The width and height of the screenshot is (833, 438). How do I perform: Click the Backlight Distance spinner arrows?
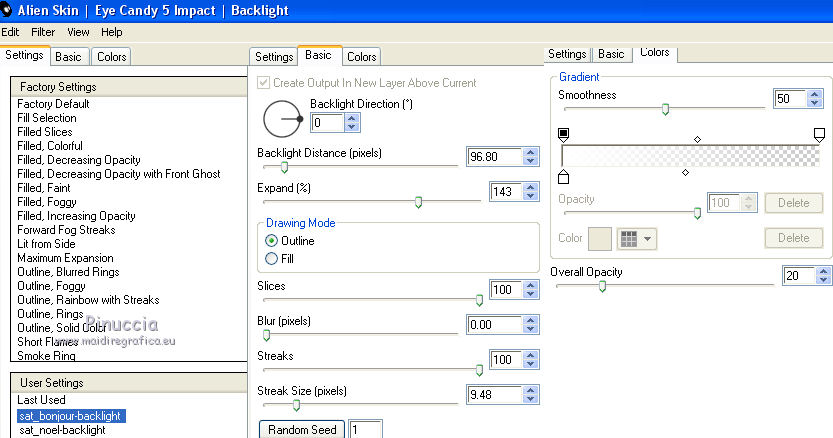[x=530, y=156]
